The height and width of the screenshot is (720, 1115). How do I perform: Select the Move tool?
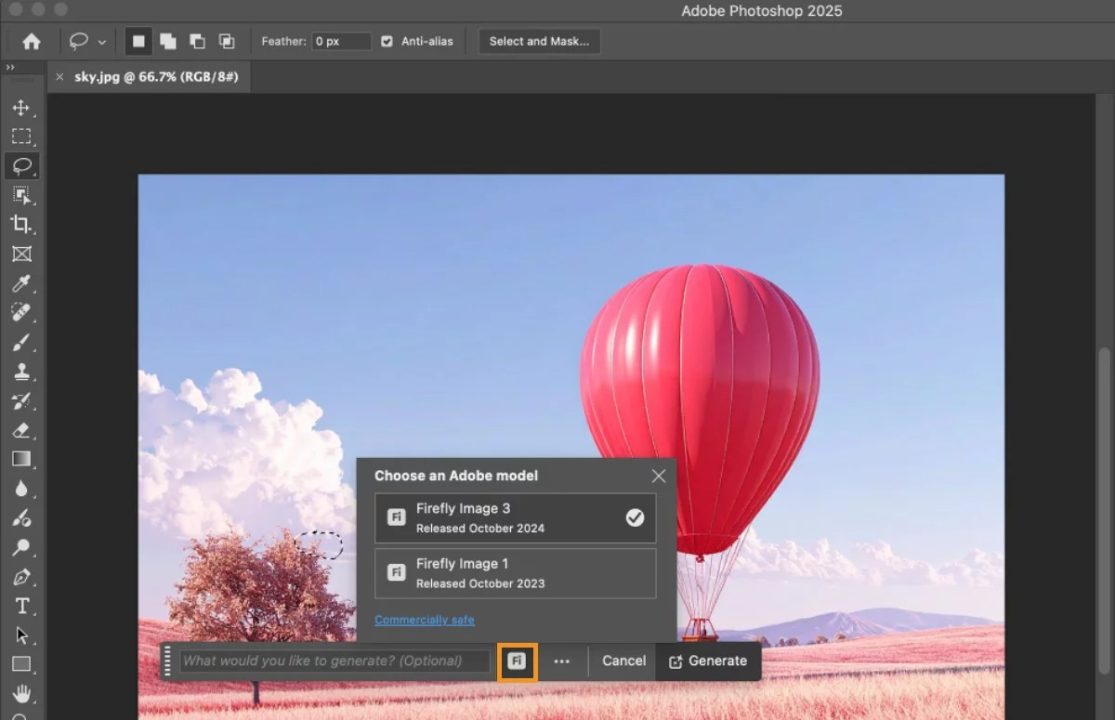tap(21, 108)
